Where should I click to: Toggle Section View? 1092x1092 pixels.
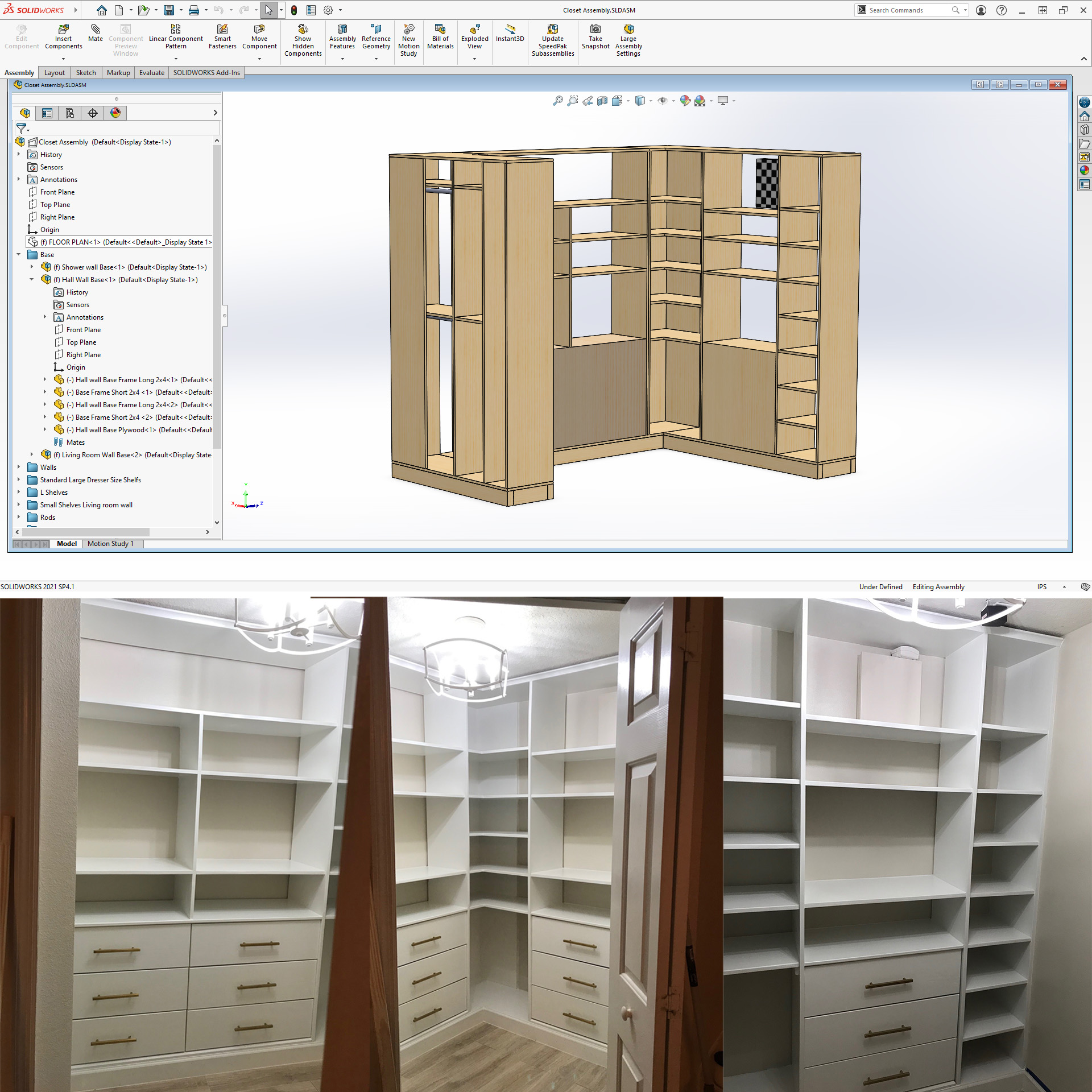(x=602, y=101)
